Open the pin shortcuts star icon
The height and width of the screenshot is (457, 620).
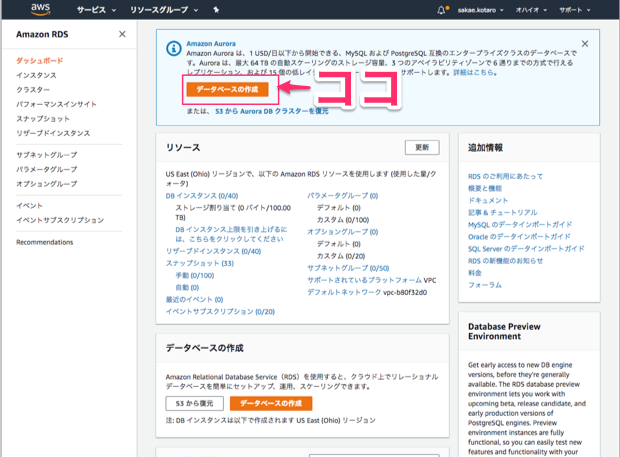coord(216,10)
